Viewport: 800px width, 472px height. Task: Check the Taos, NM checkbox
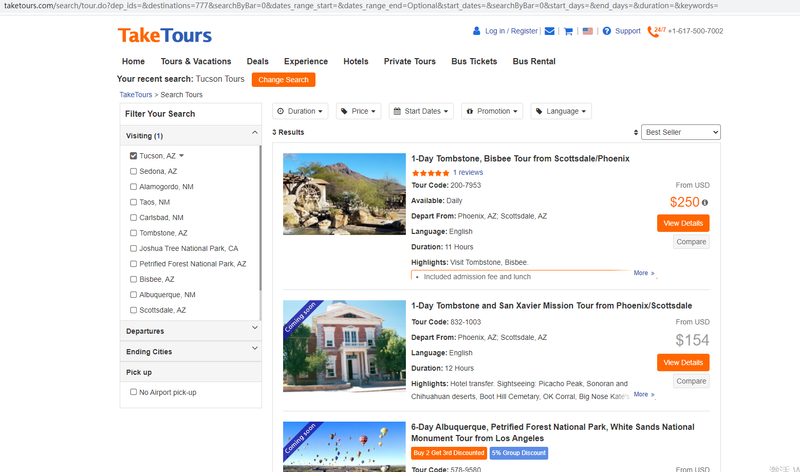click(133, 202)
